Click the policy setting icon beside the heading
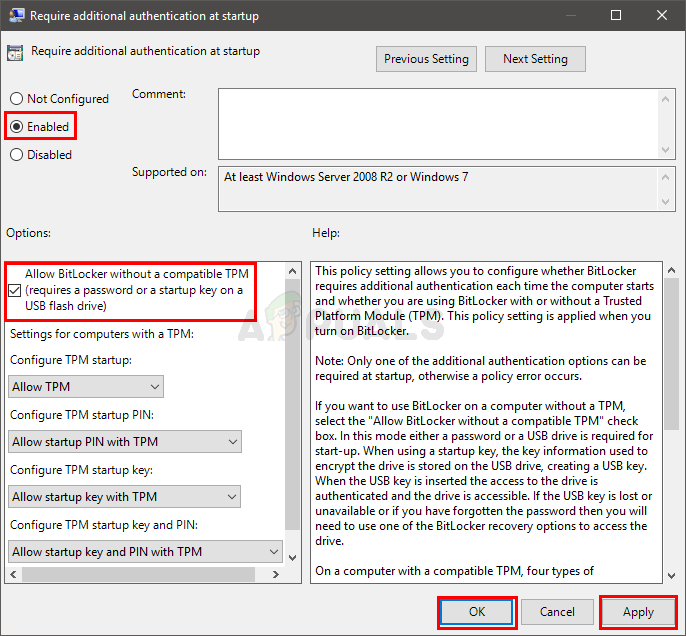The height and width of the screenshot is (636, 686). 16,52
